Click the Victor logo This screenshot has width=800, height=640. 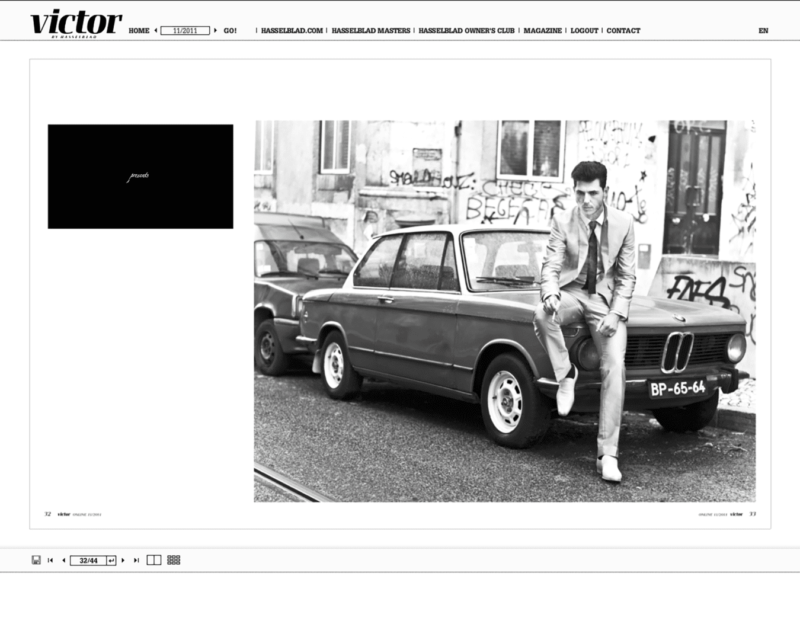coord(75,23)
